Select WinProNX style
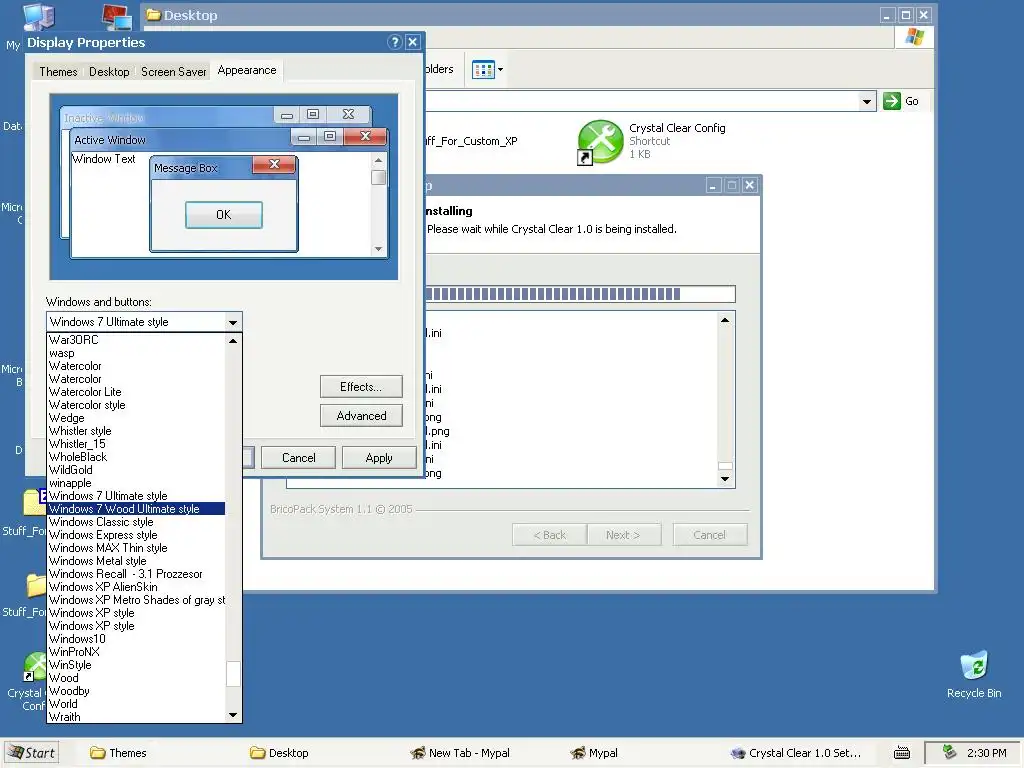The height and width of the screenshot is (768, 1024). pyautogui.click(x=136, y=652)
